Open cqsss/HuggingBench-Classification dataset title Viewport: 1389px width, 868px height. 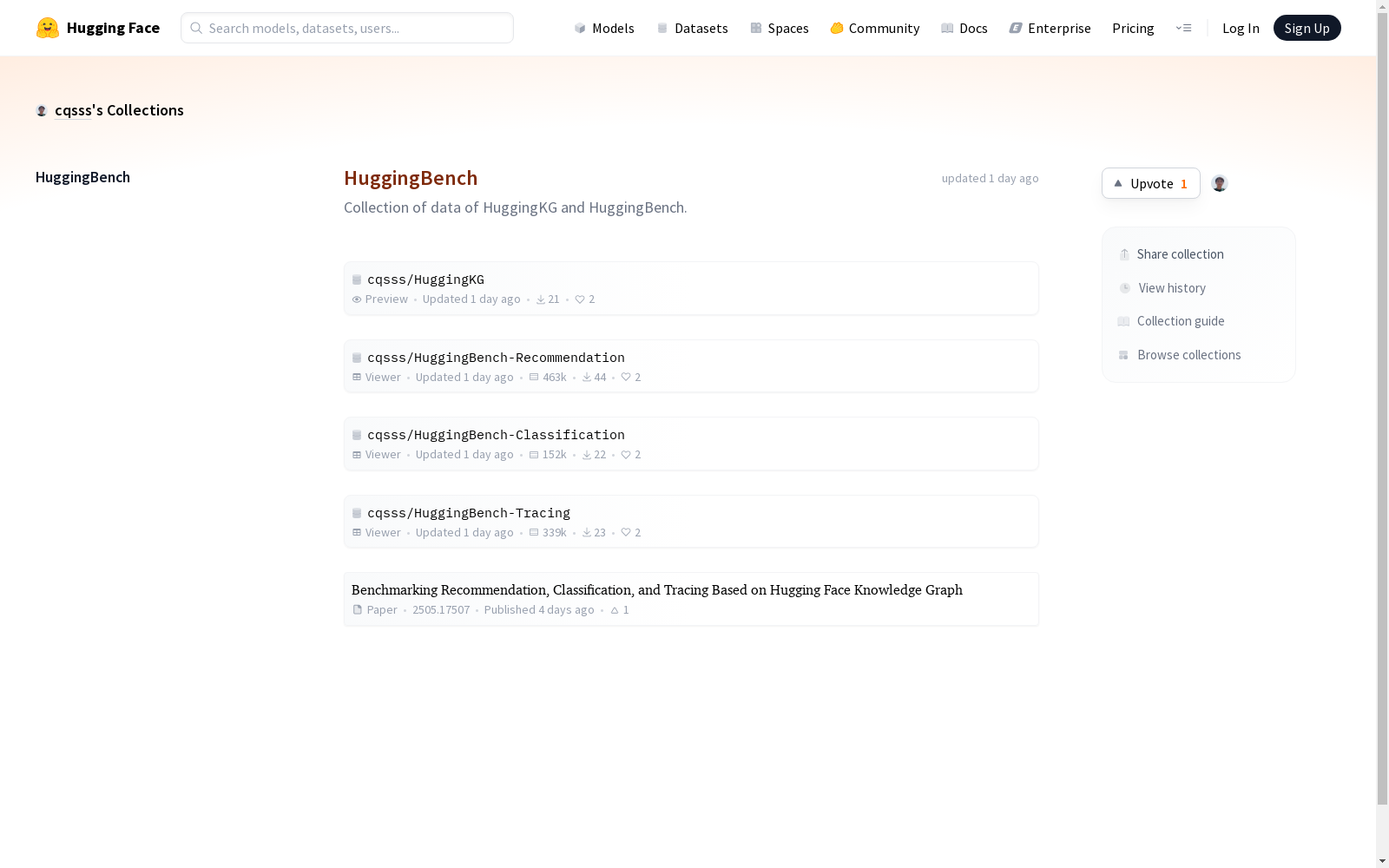496,435
